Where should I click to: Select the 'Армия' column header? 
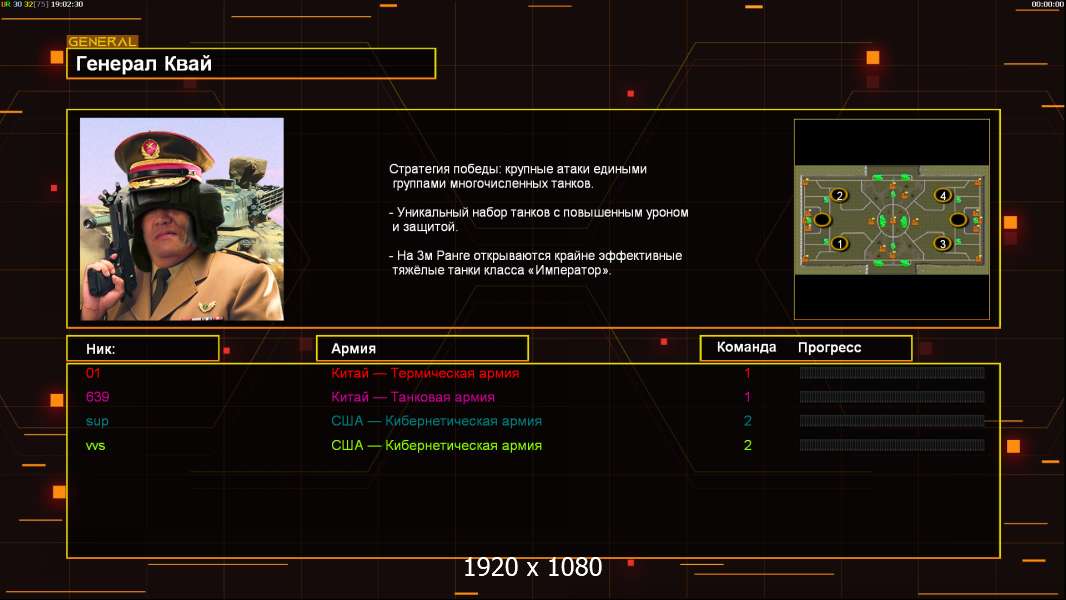click(422, 349)
